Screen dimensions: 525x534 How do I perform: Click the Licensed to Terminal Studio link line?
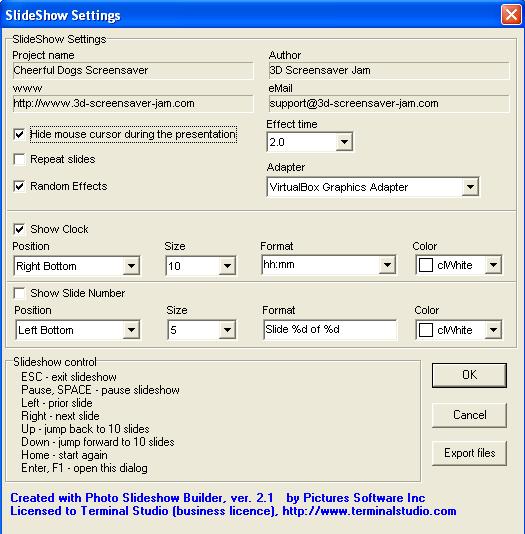[x=233, y=511]
